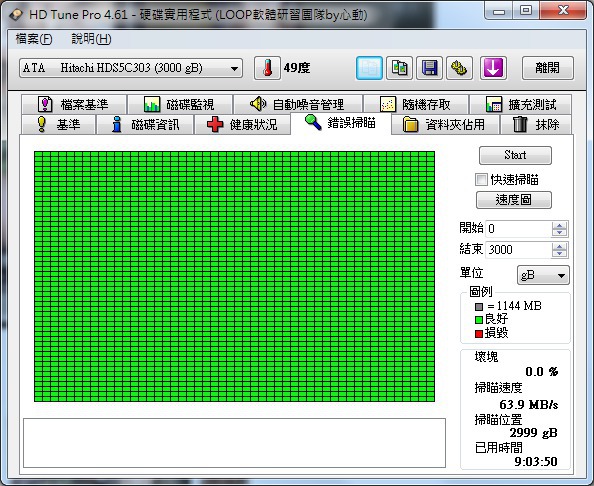Open 健康狀況 tab with red cross icon
The image size is (594, 486).
[x=242, y=125]
